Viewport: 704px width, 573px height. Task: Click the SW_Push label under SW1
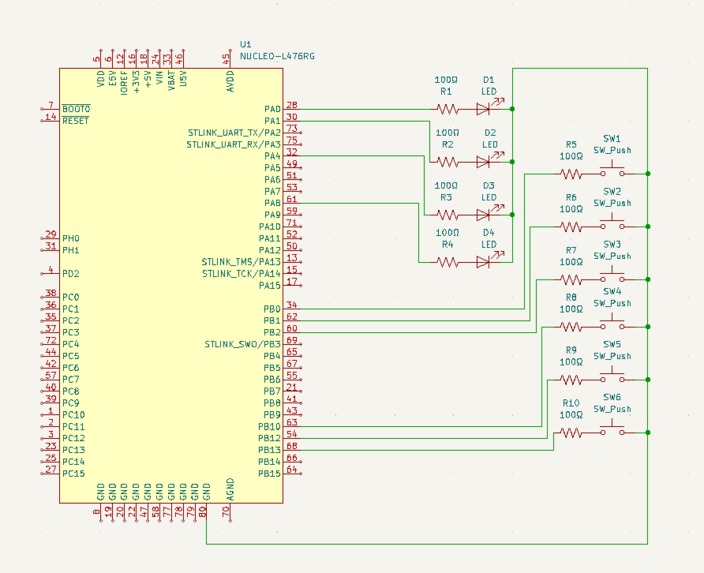coord(612,150)
